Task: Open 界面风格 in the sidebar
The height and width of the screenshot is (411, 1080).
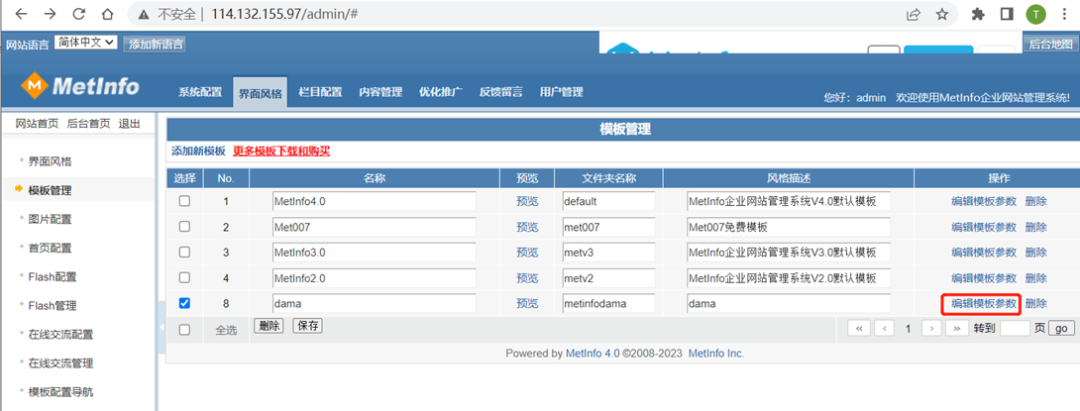Action: pos(50,162)
